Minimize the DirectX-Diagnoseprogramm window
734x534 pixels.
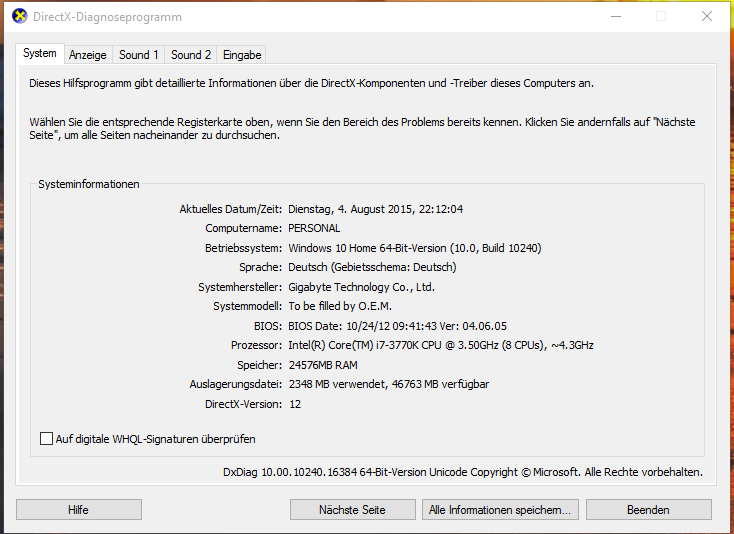pos(616,16)
